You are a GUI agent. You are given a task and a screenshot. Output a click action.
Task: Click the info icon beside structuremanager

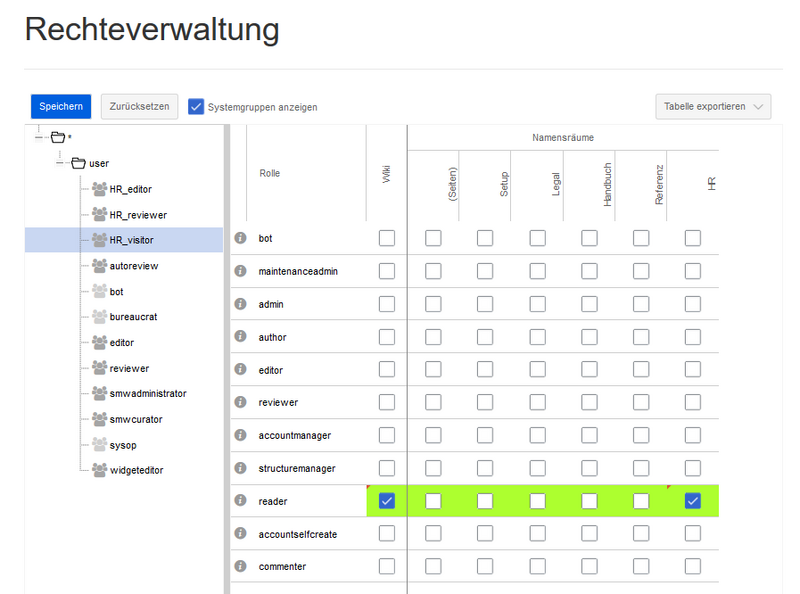(x=239, y=467)
